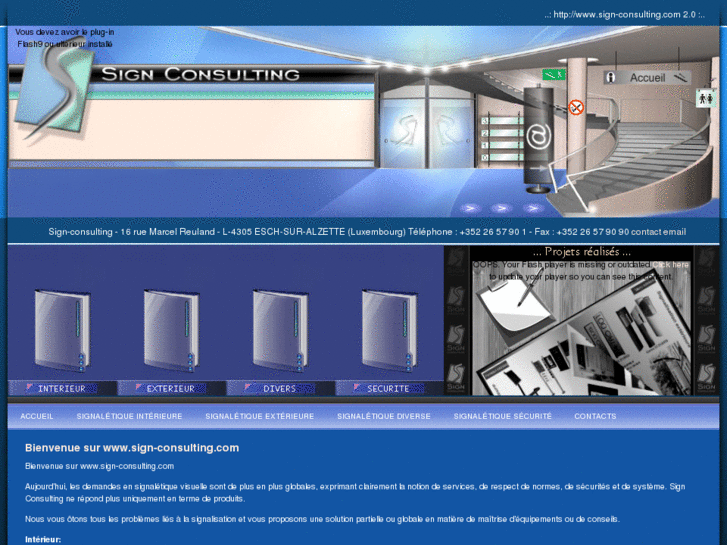Click the clipboard image in projects panel
This screenshot has height=545, width=727.
[514, 306]
